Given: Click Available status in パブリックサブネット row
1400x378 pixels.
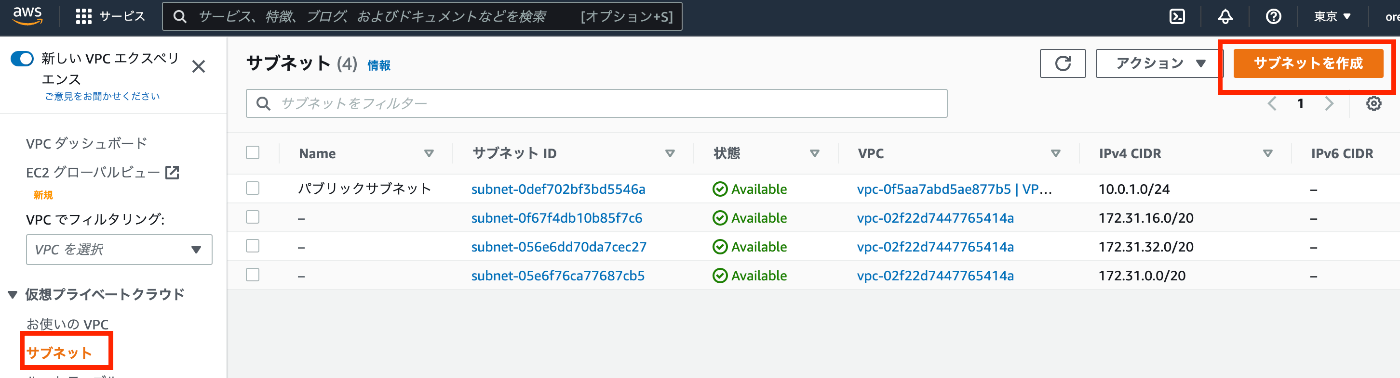Looking at the screenshot, I should 750,188.
